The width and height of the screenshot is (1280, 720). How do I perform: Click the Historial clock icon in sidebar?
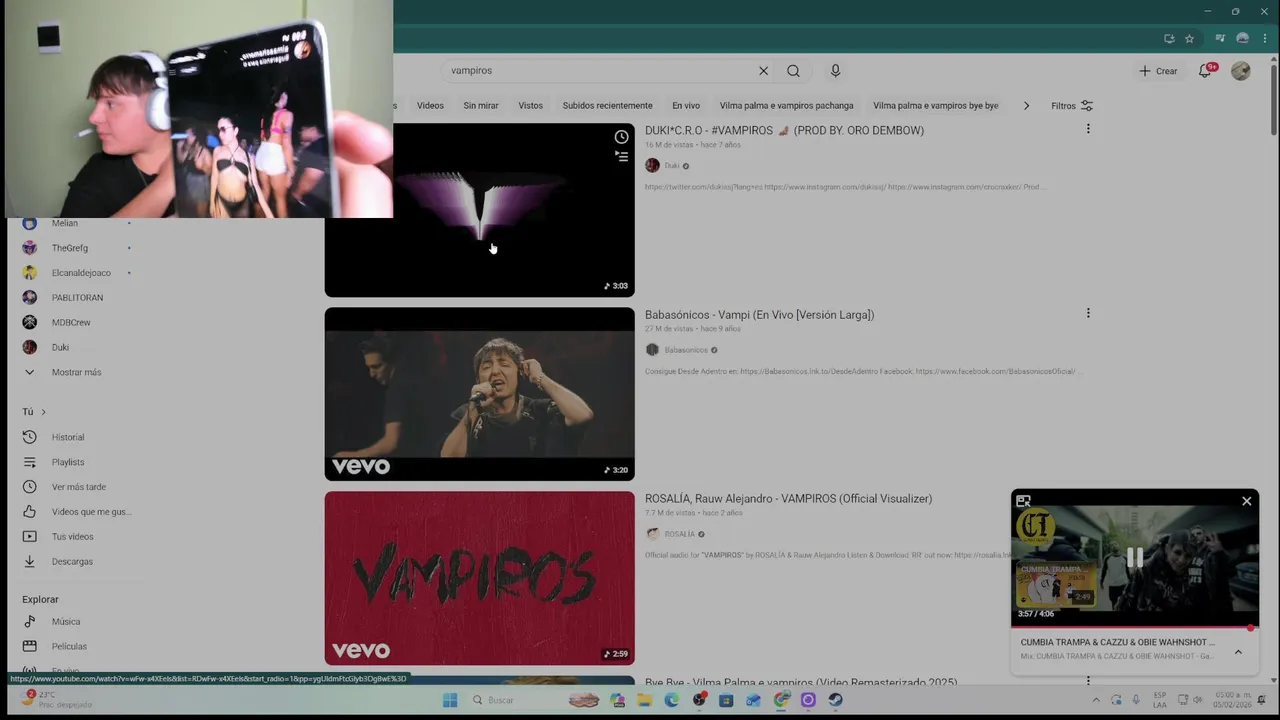point(29,437)
